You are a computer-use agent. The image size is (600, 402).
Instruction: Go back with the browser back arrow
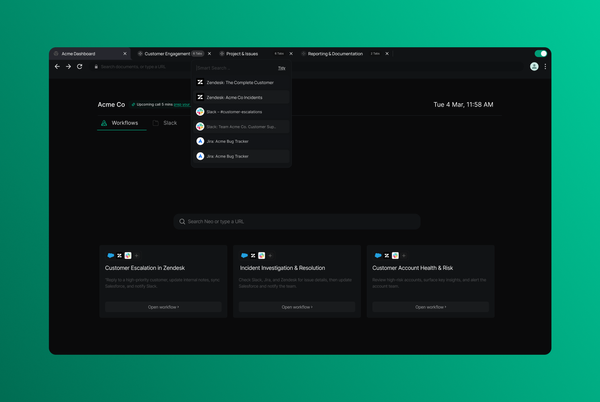click(57, 67)
